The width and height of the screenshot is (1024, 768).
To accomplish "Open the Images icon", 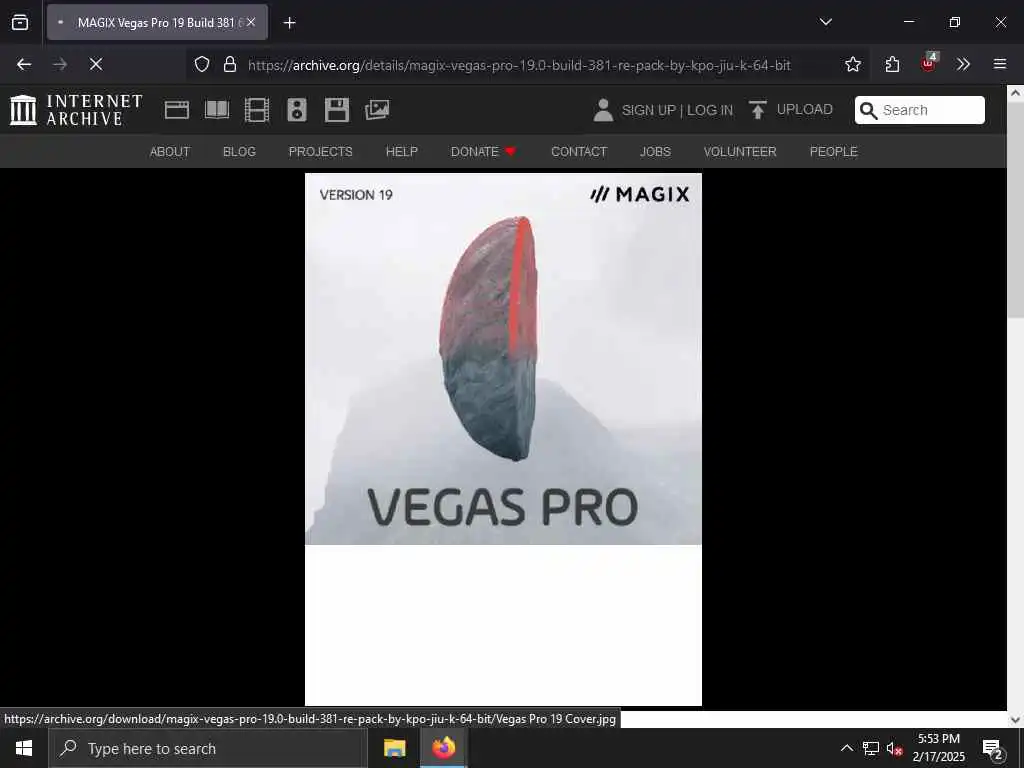I will [377, 110].
